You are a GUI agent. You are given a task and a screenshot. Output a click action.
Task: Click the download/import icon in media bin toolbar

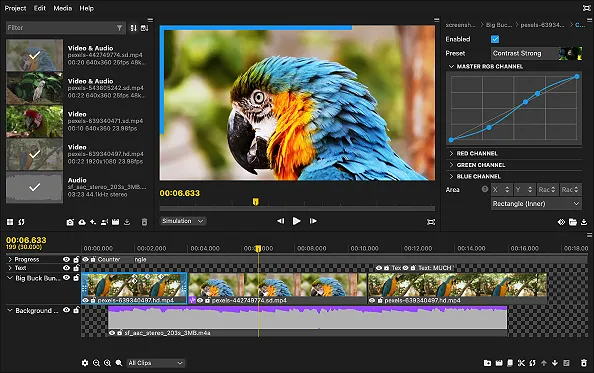pos(127,222)
